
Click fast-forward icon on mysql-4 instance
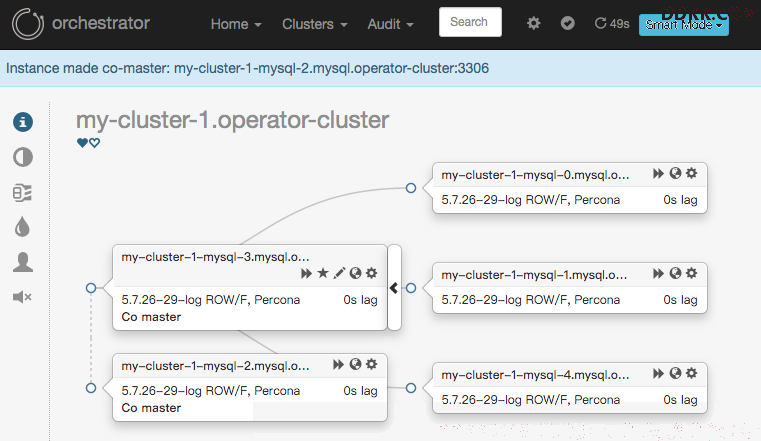coord(658,373)
